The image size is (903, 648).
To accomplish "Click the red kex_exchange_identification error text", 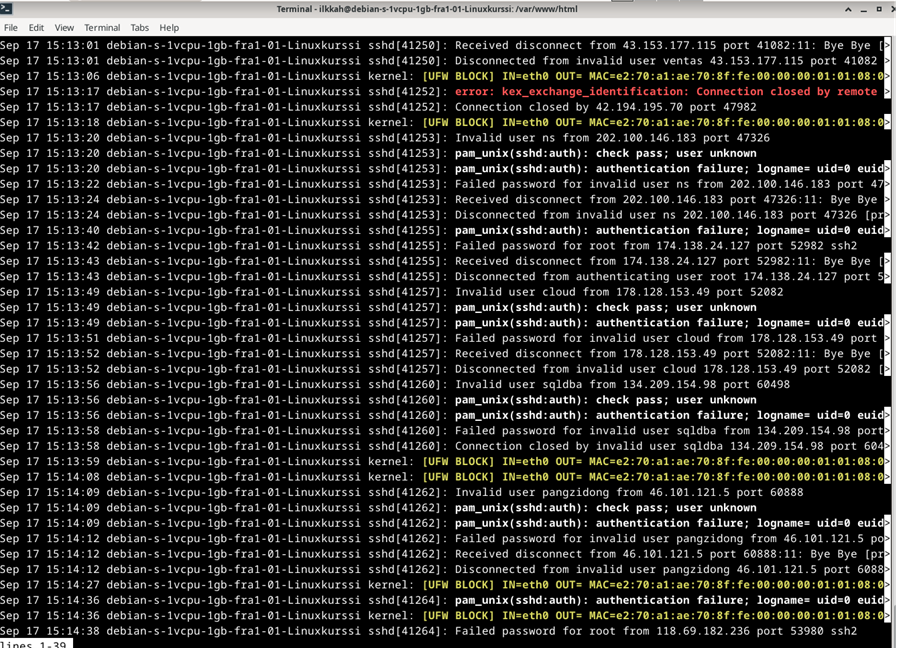I will pos(665,92).
